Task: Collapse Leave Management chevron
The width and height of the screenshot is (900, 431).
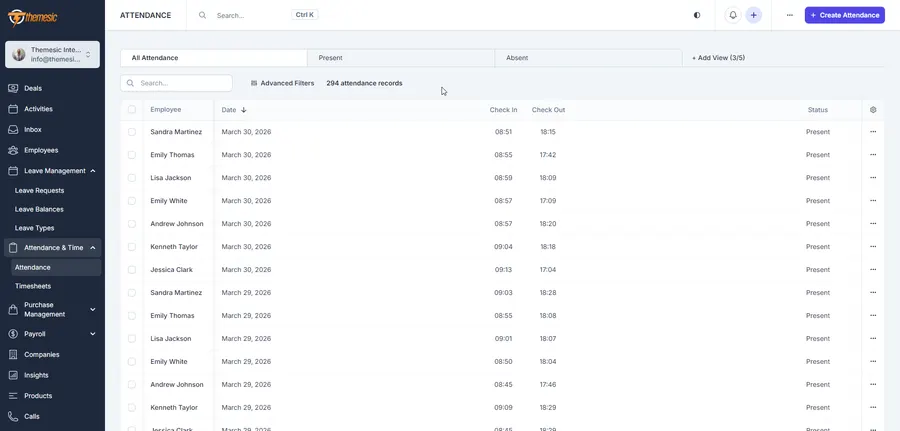Action: (x=93, y=171)
